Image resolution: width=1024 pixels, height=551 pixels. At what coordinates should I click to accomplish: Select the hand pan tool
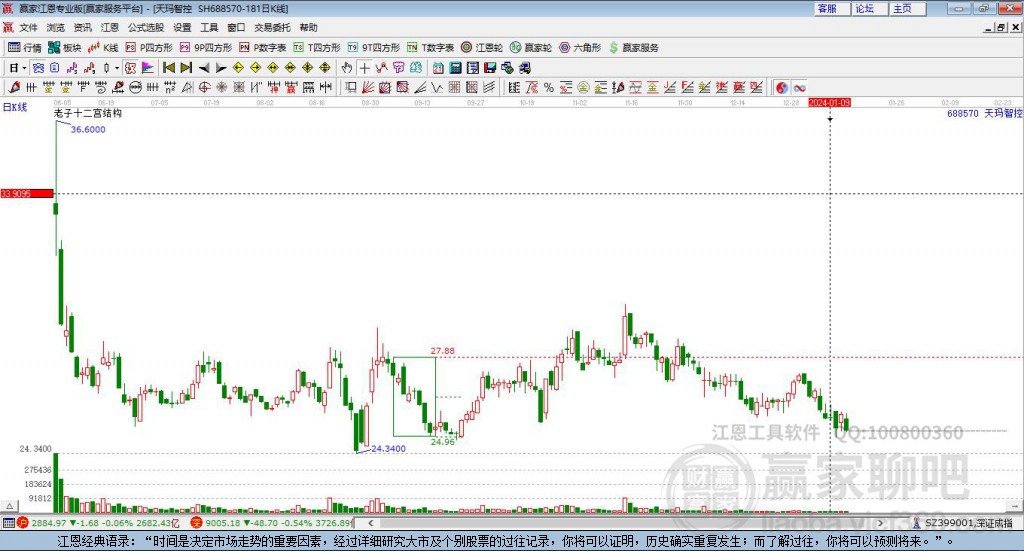(347, 68)
